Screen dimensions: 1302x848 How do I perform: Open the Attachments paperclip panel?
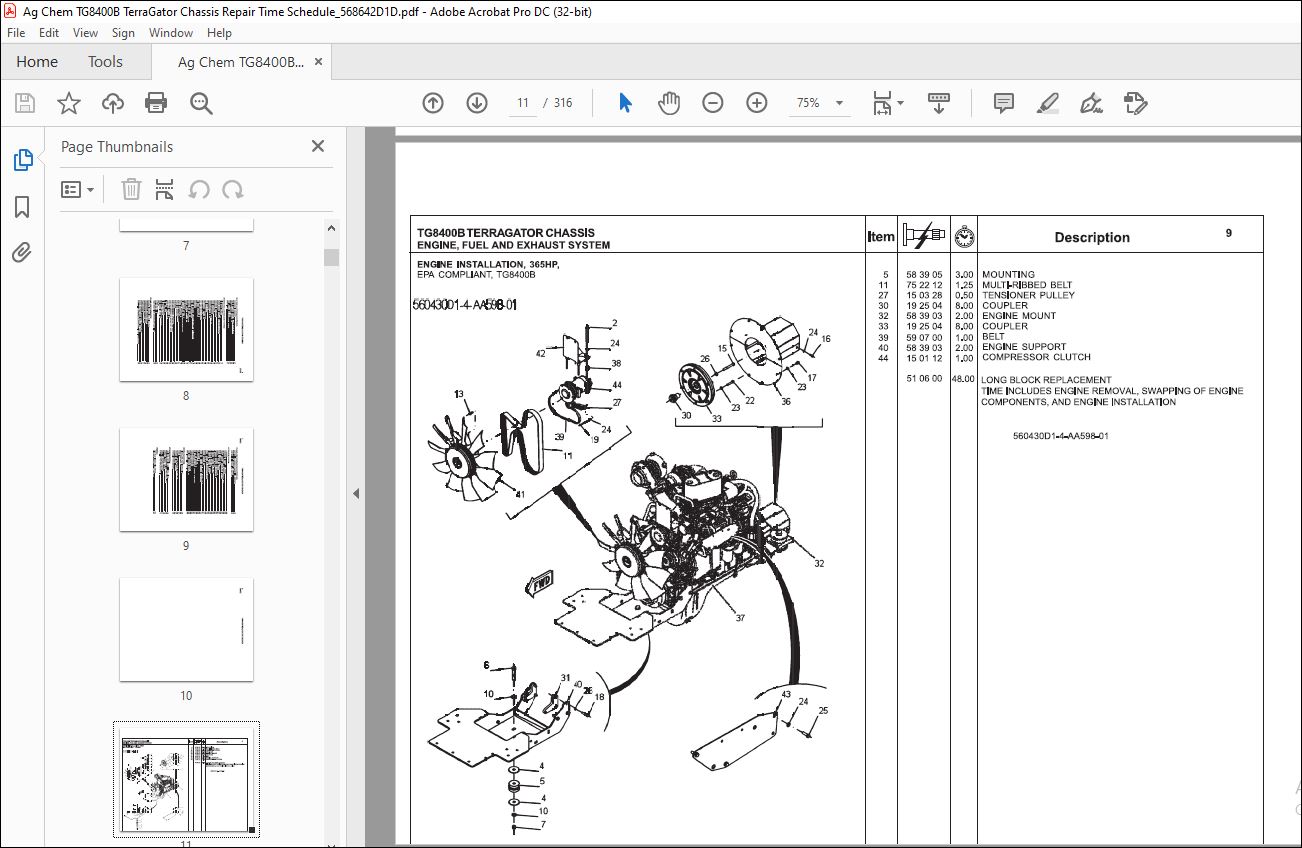coord(22,253)
